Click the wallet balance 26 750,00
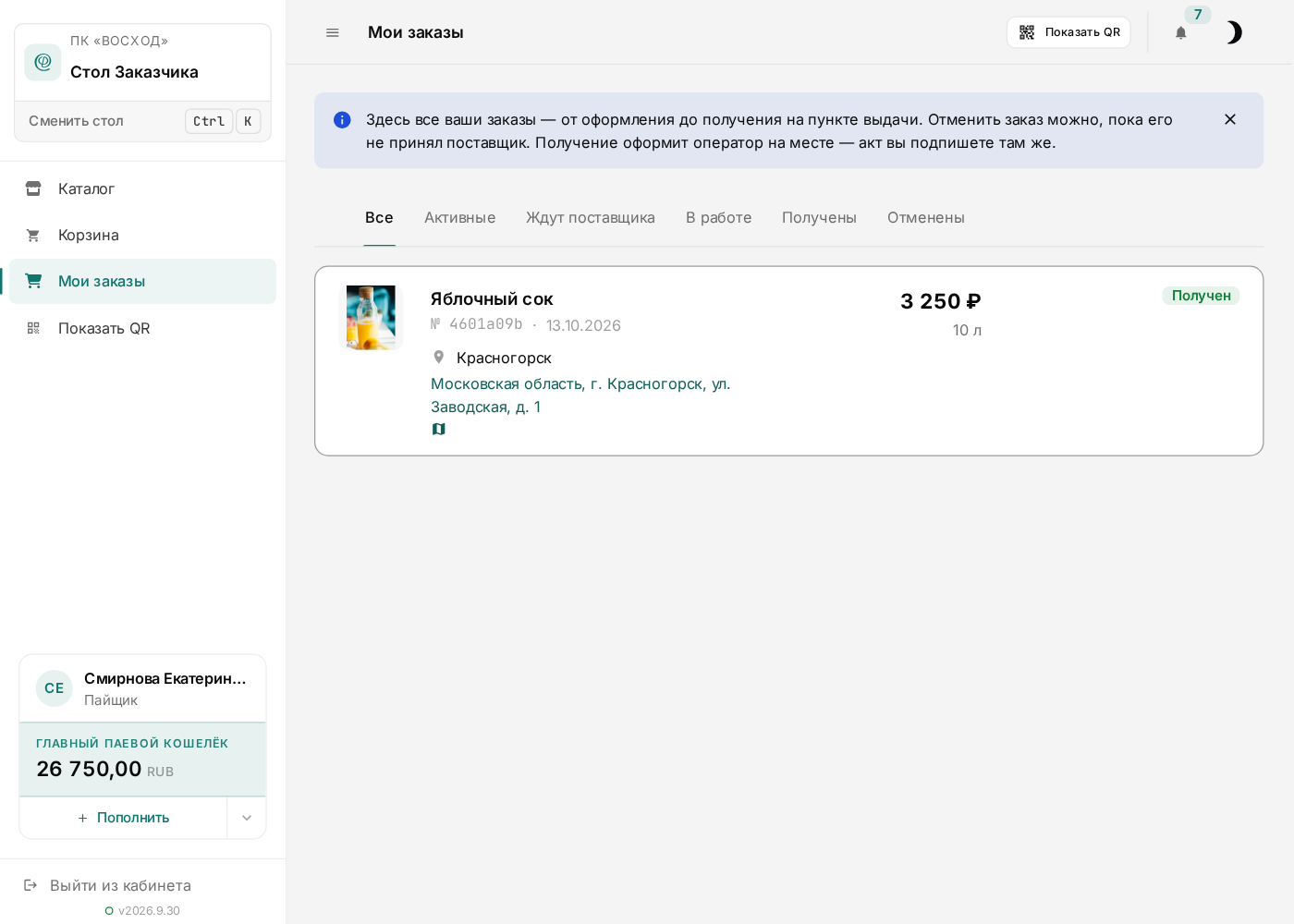The width and height of the screenshot is (1294, 924). pos(89,769)
